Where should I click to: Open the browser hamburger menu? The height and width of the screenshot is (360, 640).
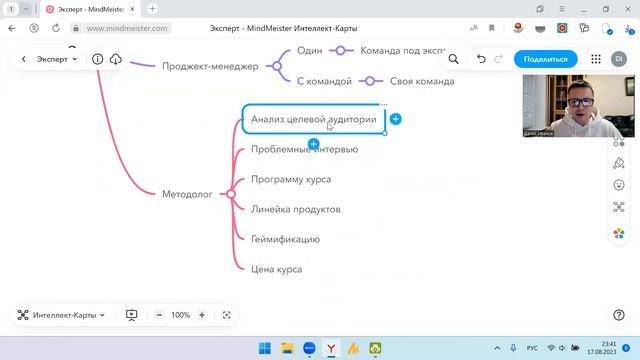click(562, 9)
